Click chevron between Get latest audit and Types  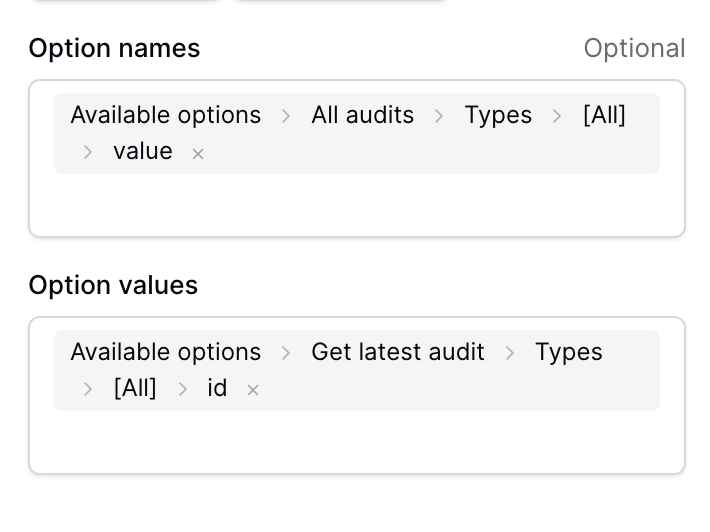pyautogui.click(x=509, y=353)
